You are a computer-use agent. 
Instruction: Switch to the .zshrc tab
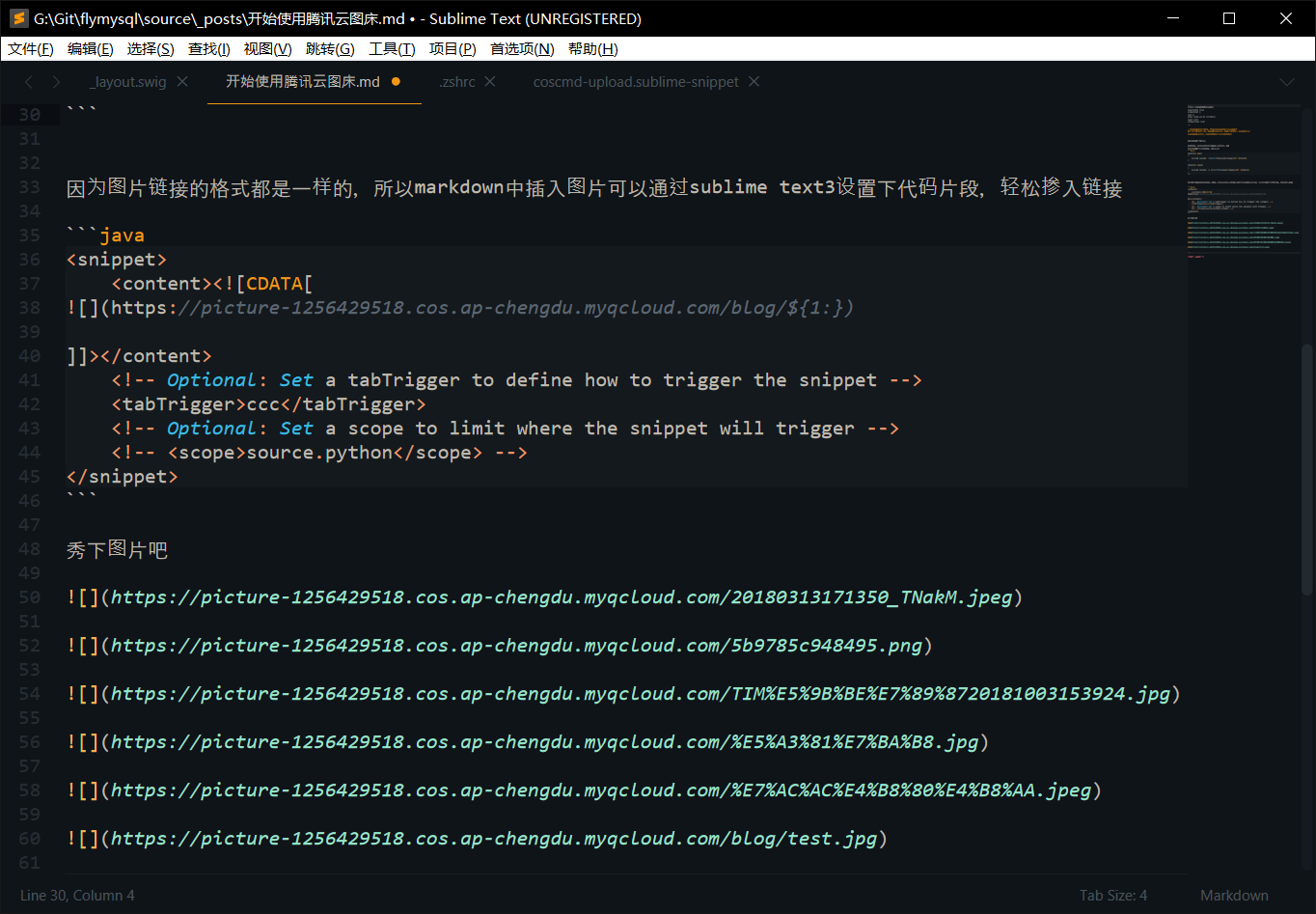click(456, 82)
